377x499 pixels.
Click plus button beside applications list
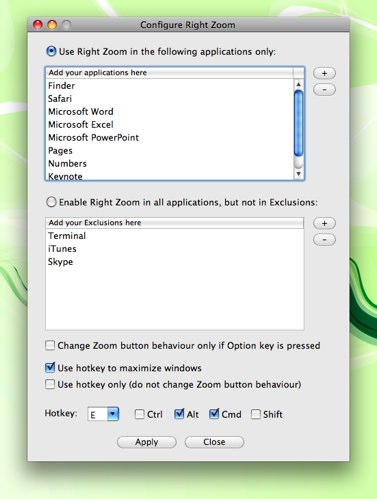point(324,73)
